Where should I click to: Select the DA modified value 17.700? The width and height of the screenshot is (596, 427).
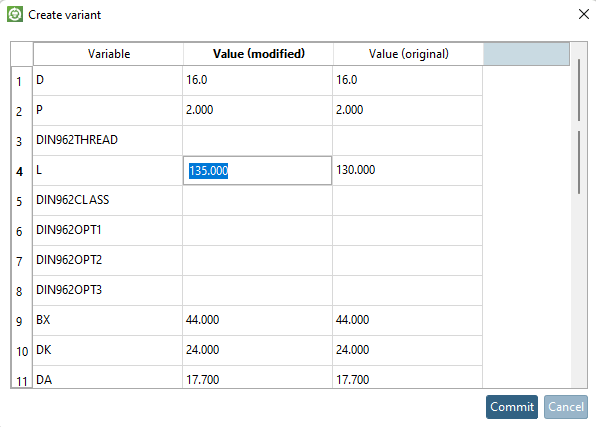[257, 377]
